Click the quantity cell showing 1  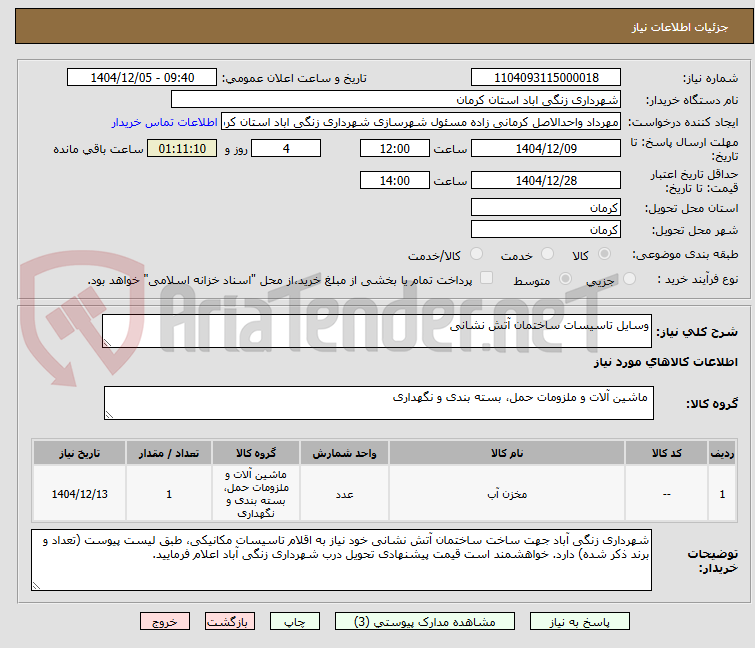(169, 494)
